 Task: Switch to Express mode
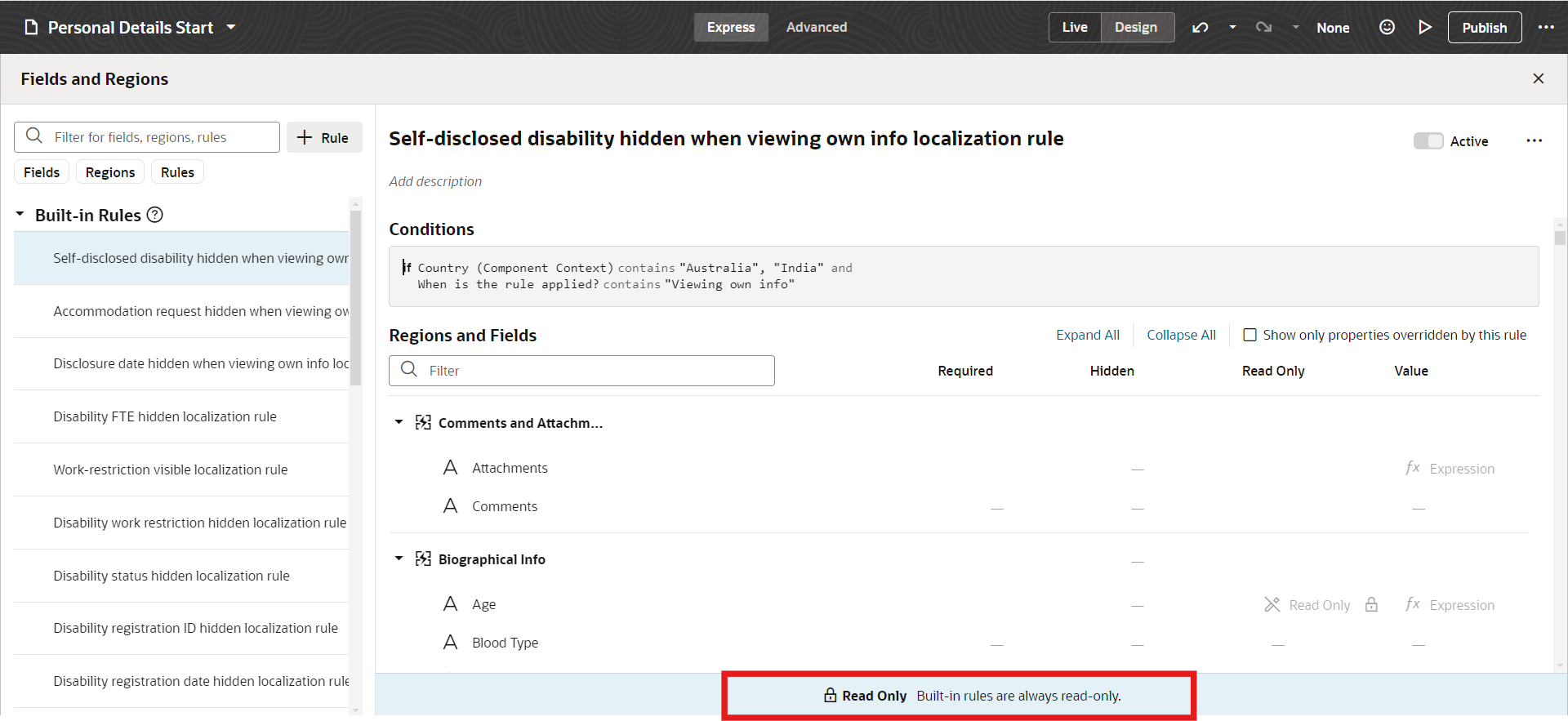click(731, 27)
